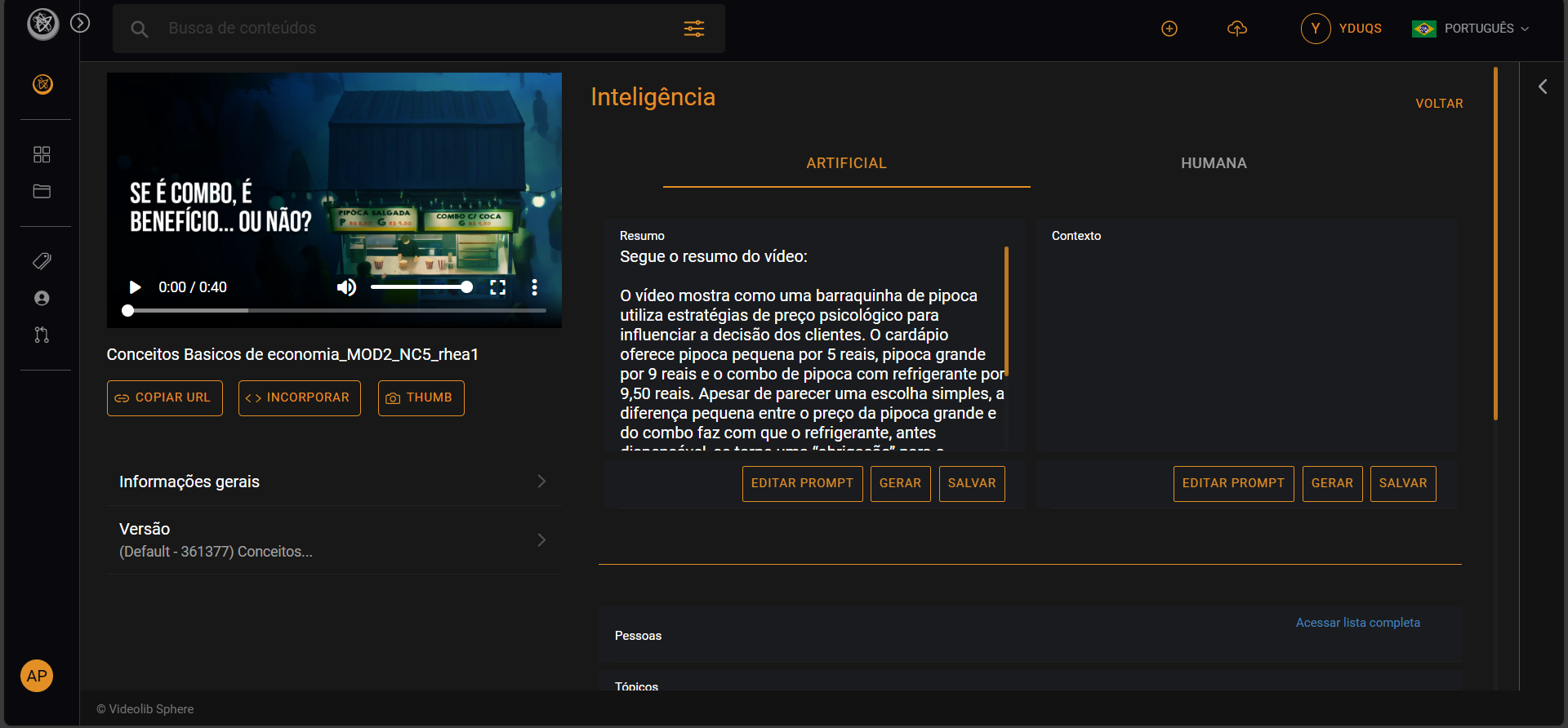
Task: Switch to the Humana tab
Action: 1214,163
